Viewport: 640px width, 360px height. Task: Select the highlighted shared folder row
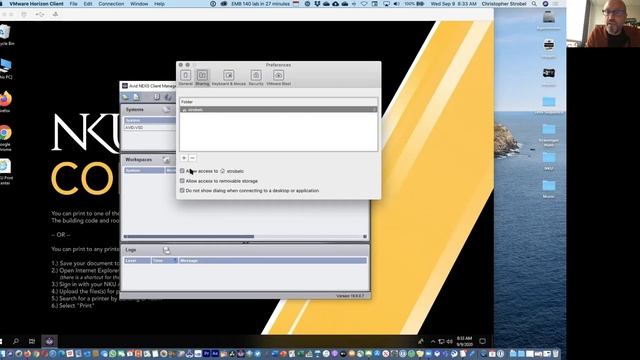[278, 109]
